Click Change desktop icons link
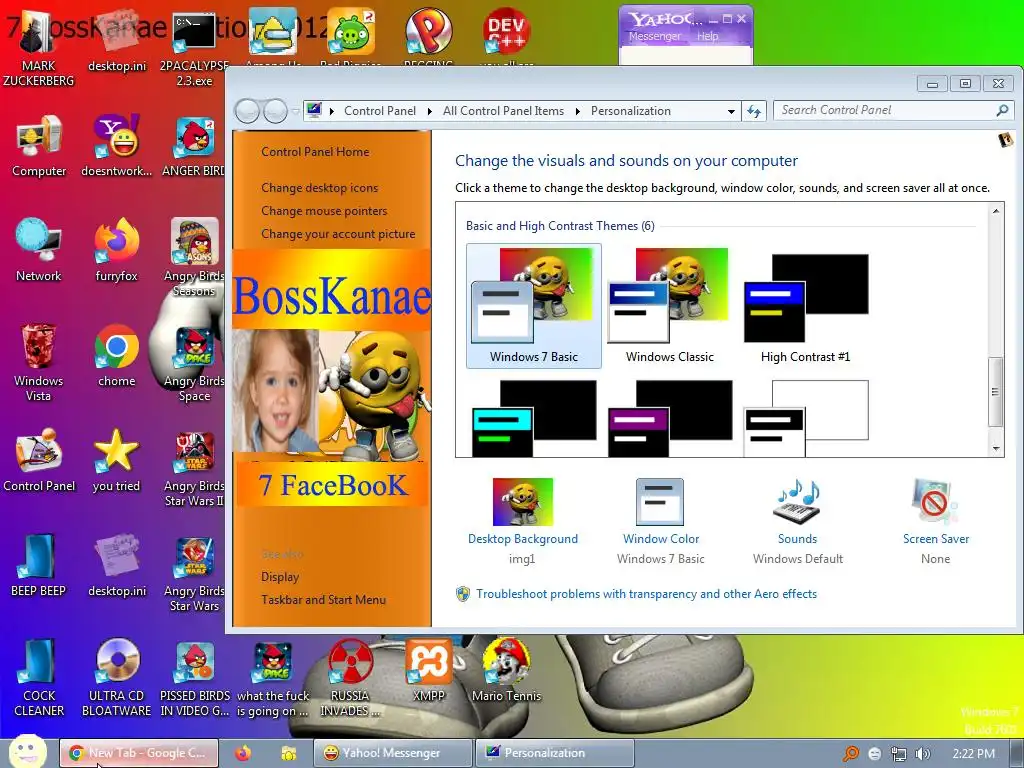 tap(319, 188)
